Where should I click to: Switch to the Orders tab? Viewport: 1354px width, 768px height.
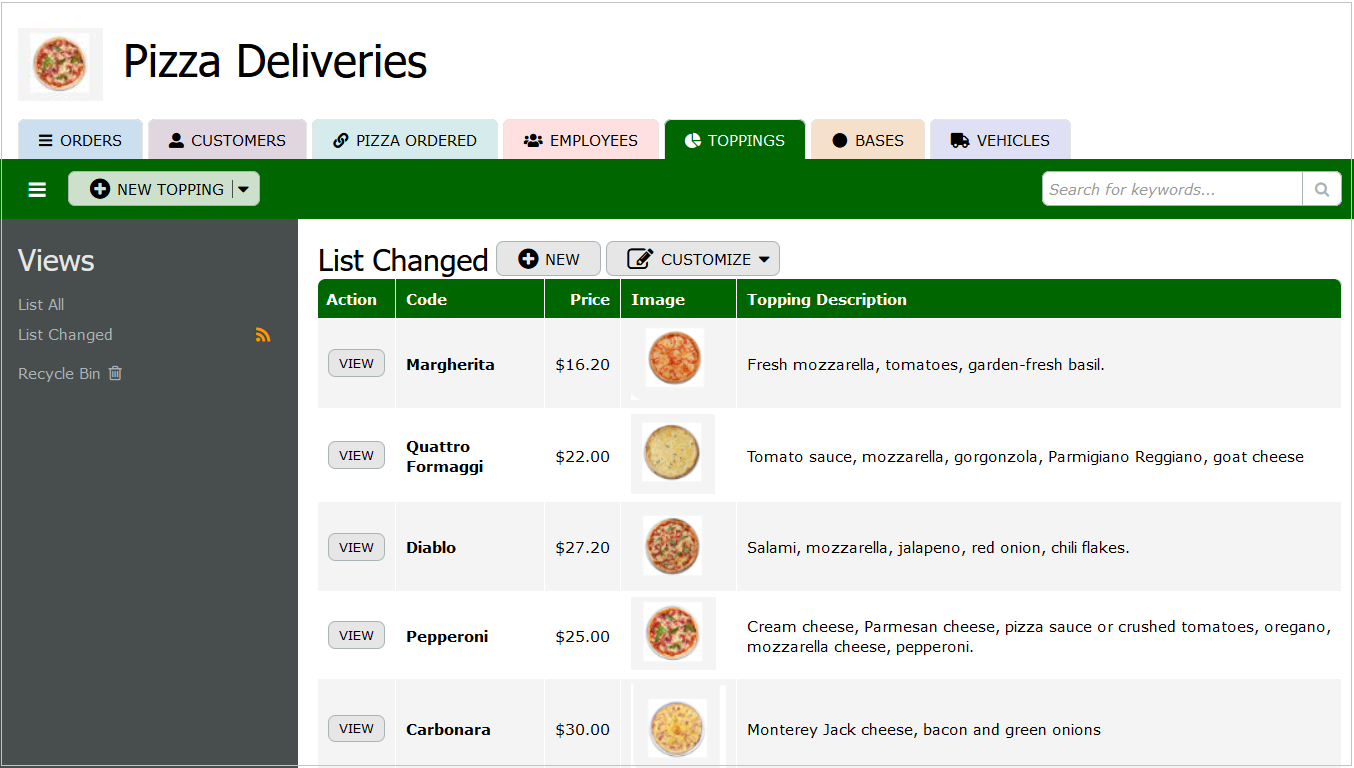(x=80, y=140)
